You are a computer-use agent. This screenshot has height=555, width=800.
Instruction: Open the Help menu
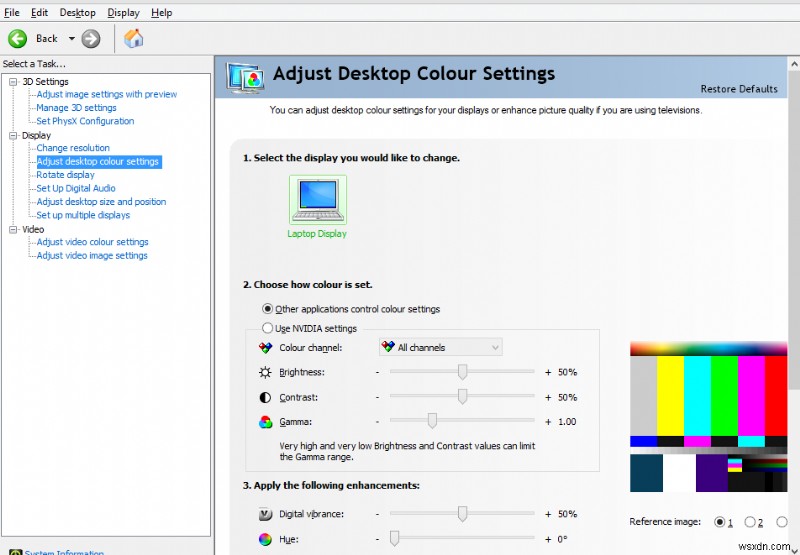(x=161, y=13)
